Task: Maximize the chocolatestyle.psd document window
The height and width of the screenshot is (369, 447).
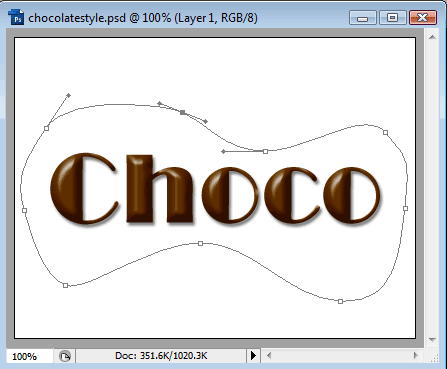Action: coord(393,18)
